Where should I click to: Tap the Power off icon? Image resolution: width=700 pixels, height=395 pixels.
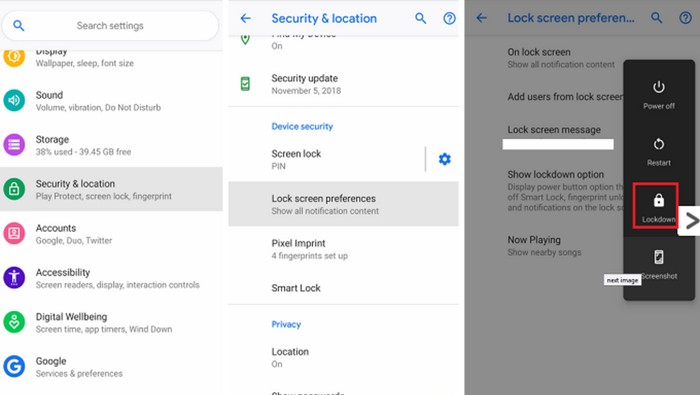658,87
